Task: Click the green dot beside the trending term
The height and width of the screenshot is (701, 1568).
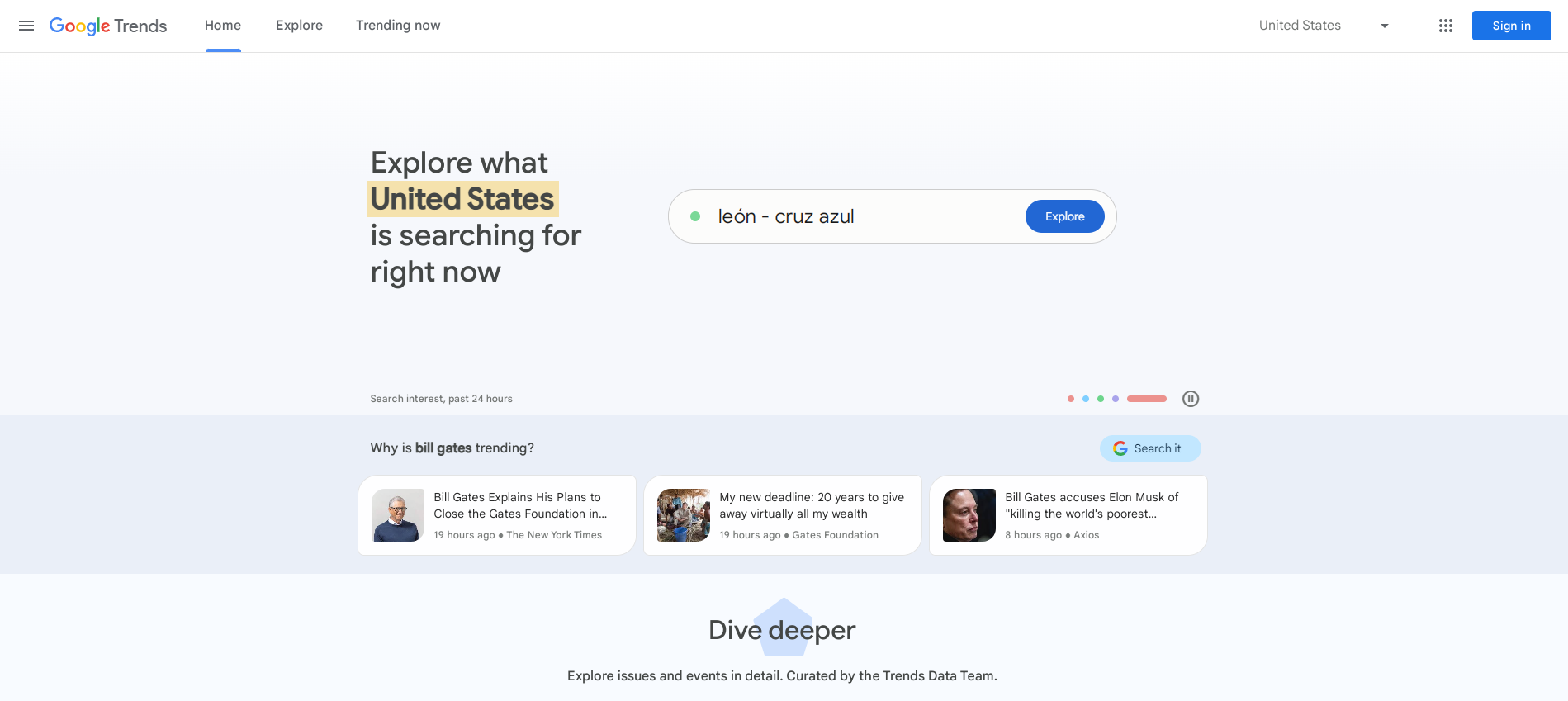Action: (x=695, y=216)
